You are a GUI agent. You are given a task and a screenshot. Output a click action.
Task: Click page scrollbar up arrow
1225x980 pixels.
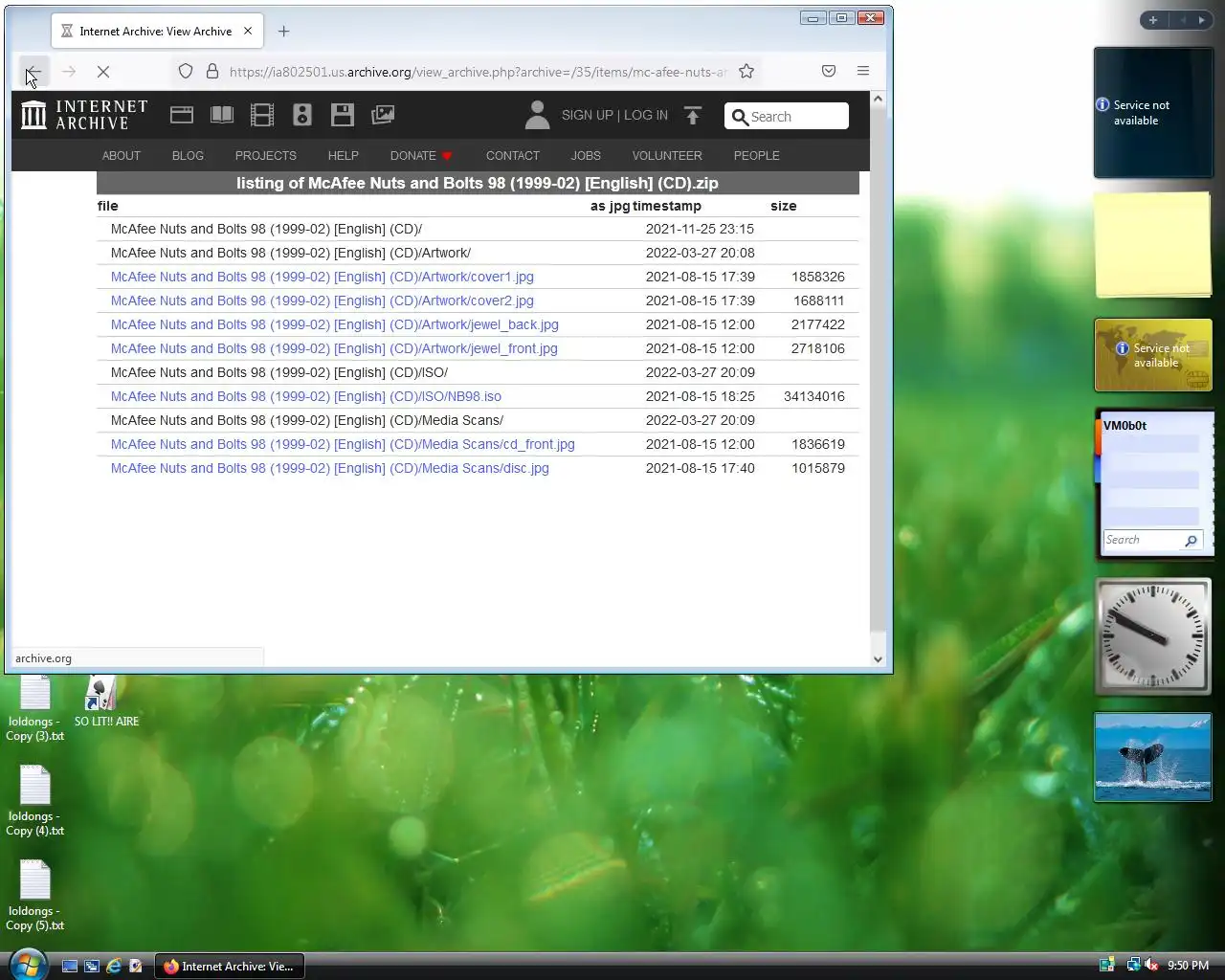(878, 99)
